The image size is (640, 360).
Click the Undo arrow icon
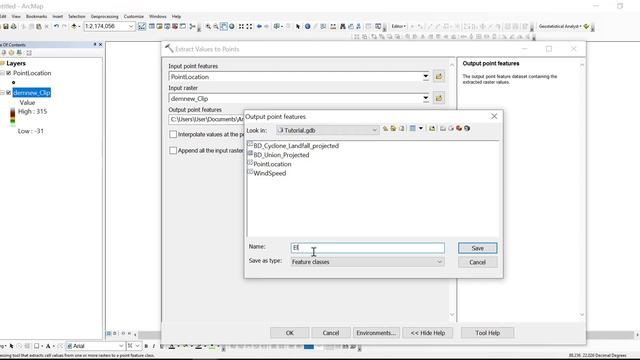click(56, 27)
